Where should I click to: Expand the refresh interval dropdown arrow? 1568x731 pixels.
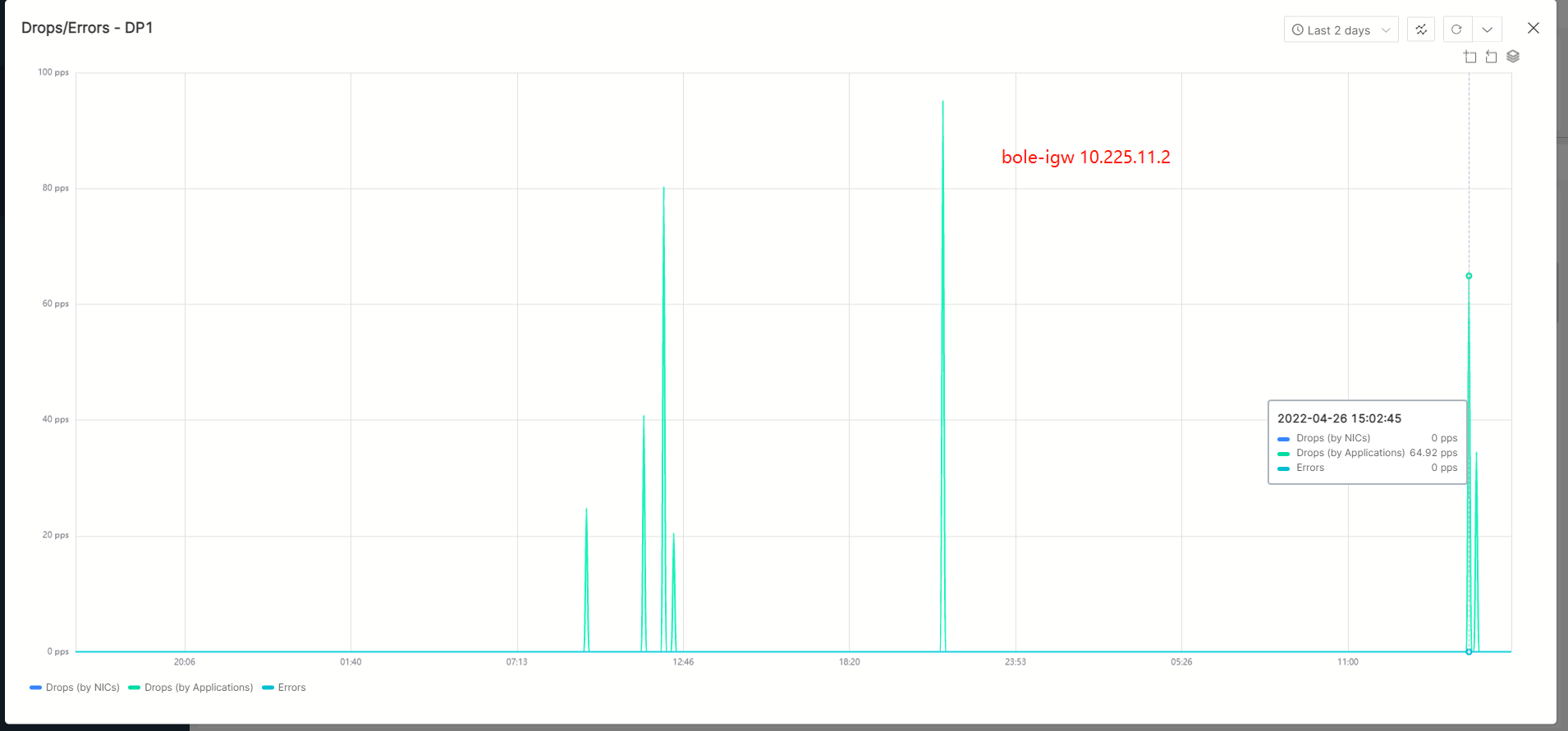[1487, 30]
